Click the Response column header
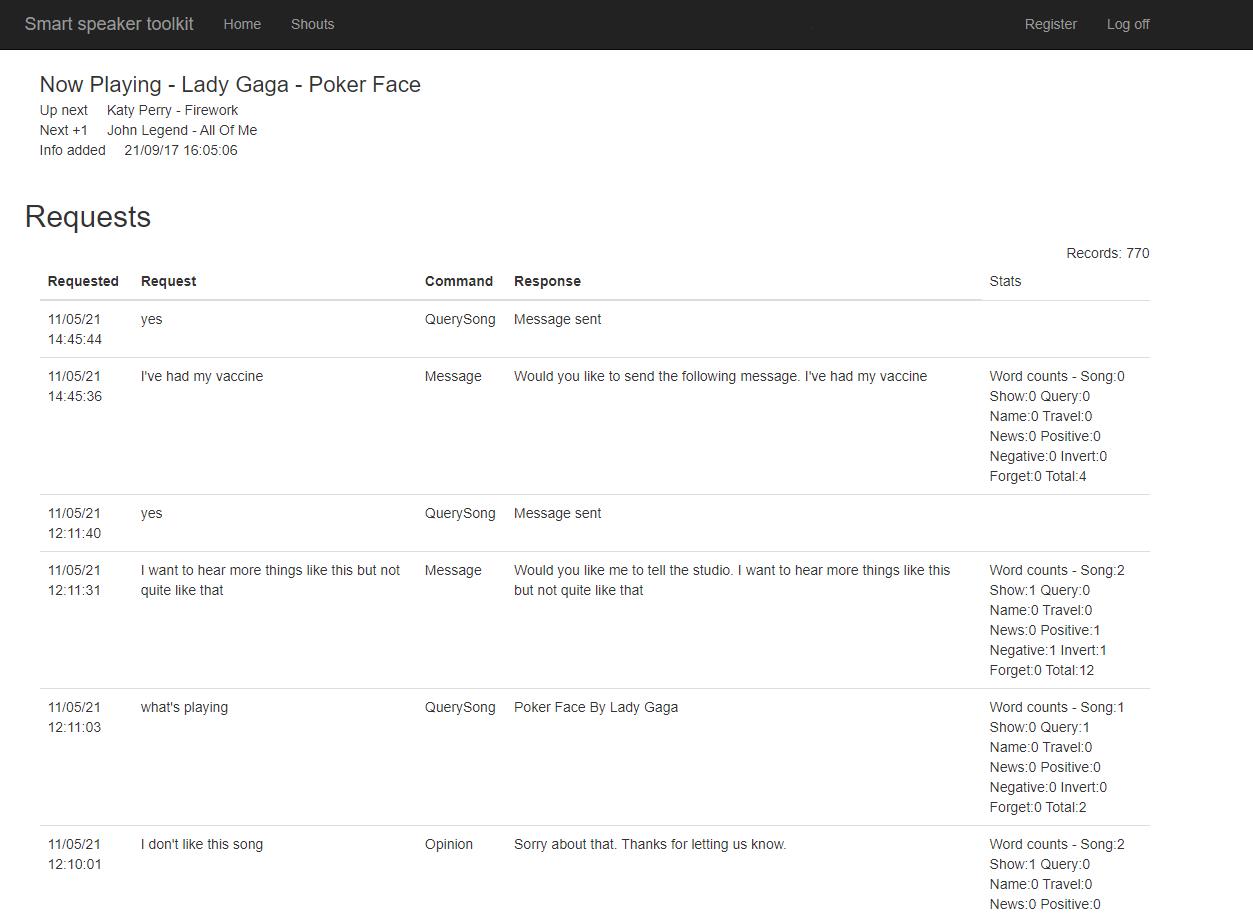The width and height of the screenshot is (1253, 918). coord(547,281)
